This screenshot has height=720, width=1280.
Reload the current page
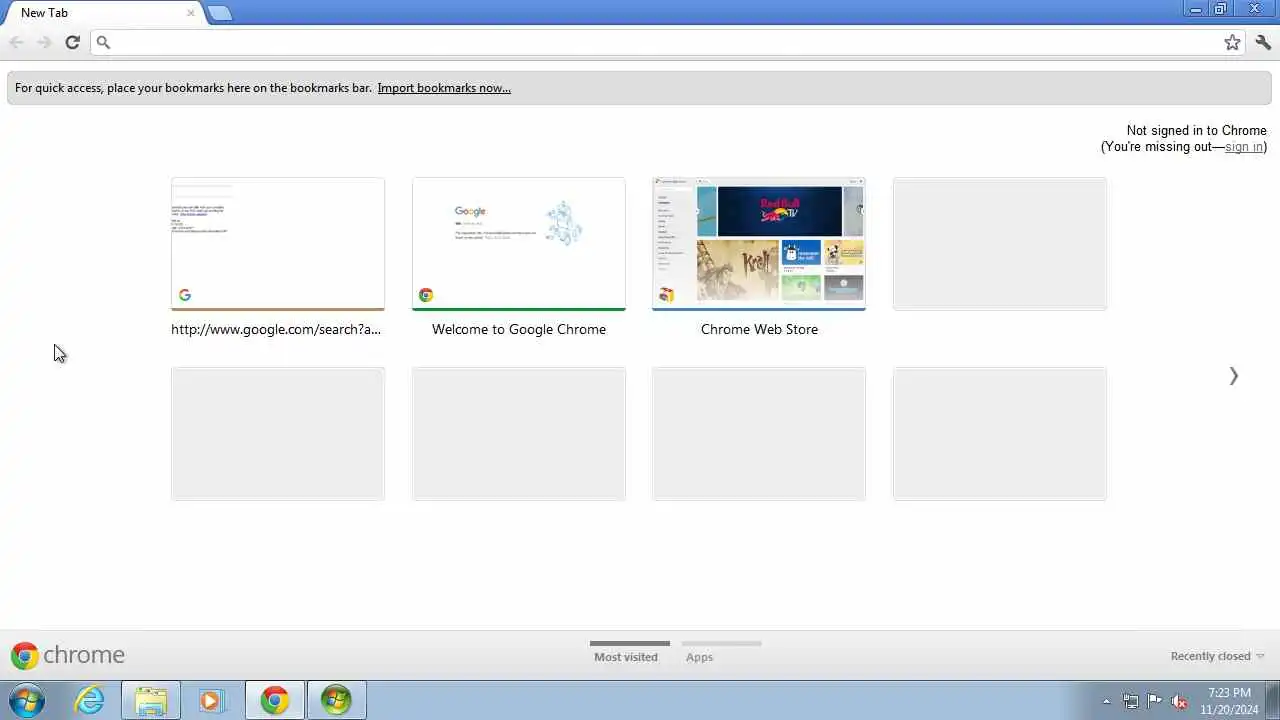pyautogui.click(x=72, y=42)
